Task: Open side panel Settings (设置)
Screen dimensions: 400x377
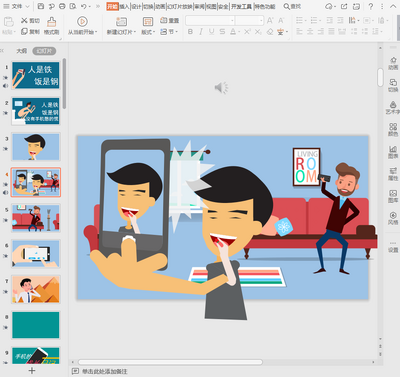Action: (393, 247)
